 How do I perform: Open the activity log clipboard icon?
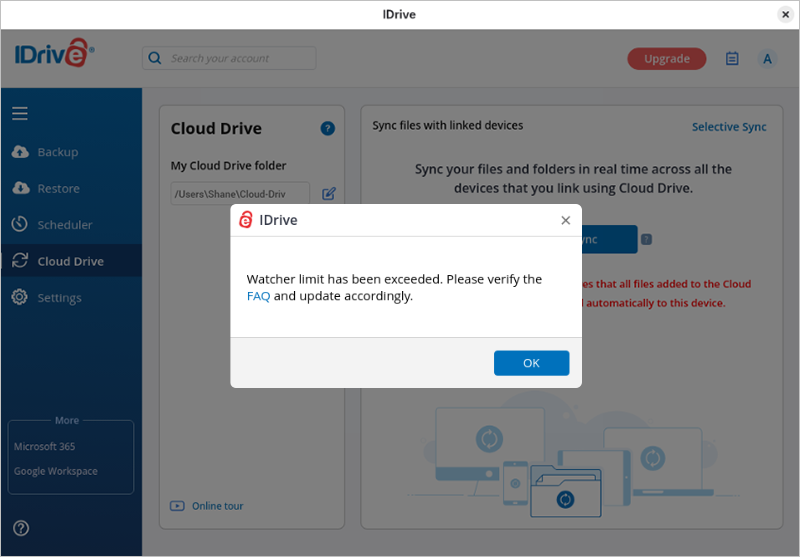732,59
